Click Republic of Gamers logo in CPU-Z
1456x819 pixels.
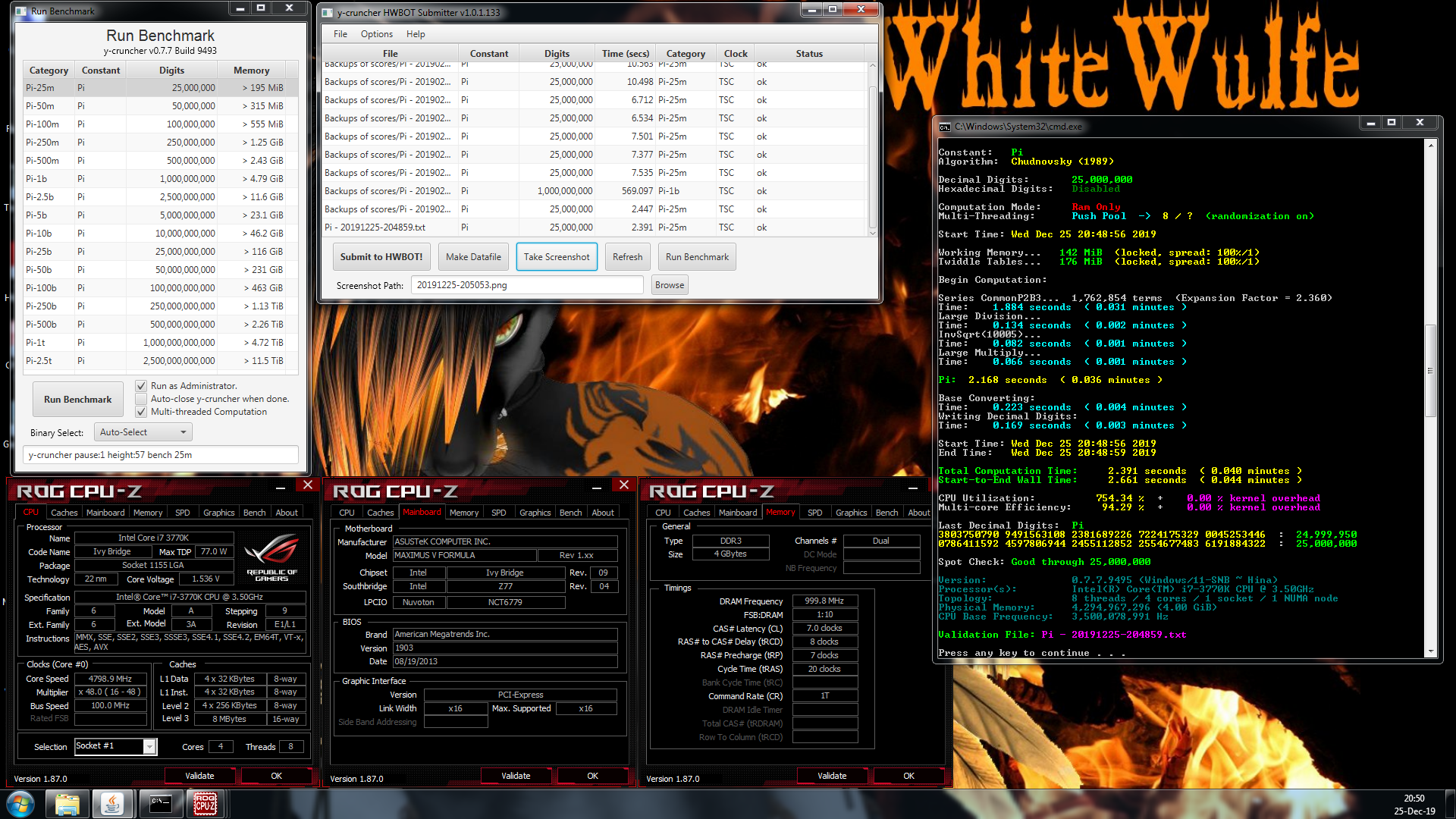[x=271, y=558]
